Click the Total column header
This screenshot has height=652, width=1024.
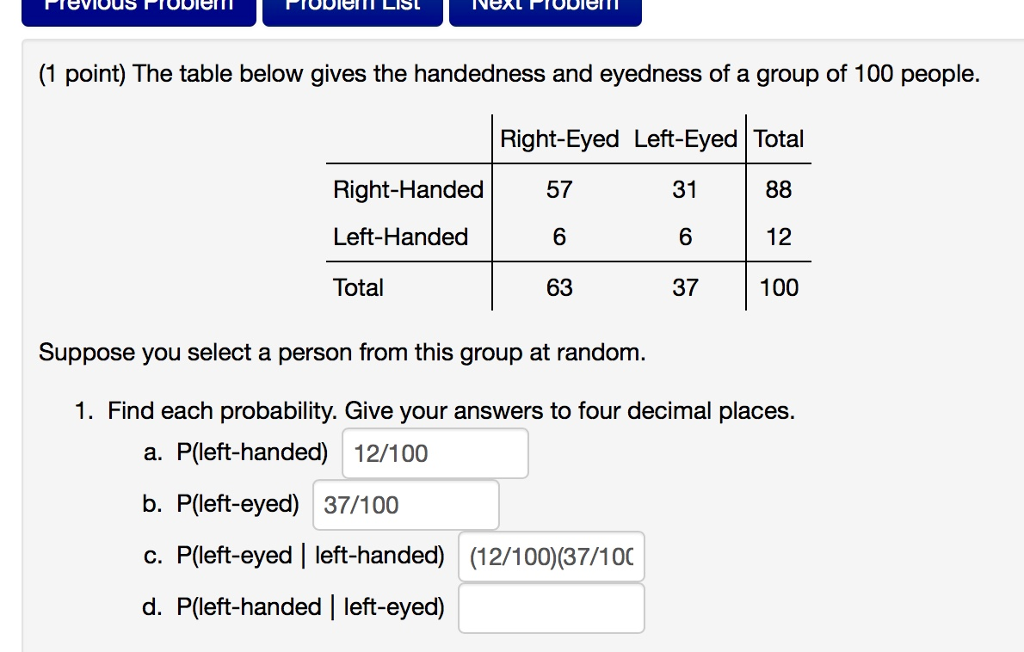[779, 139]
